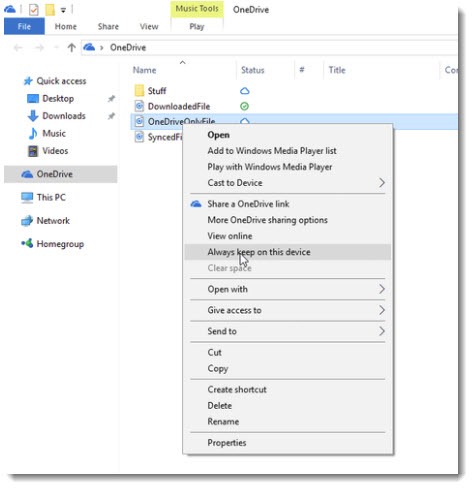Viewport: 473px width, 489px height.
Task: Expand the Send to submenu
Action: tap(287, 331)
